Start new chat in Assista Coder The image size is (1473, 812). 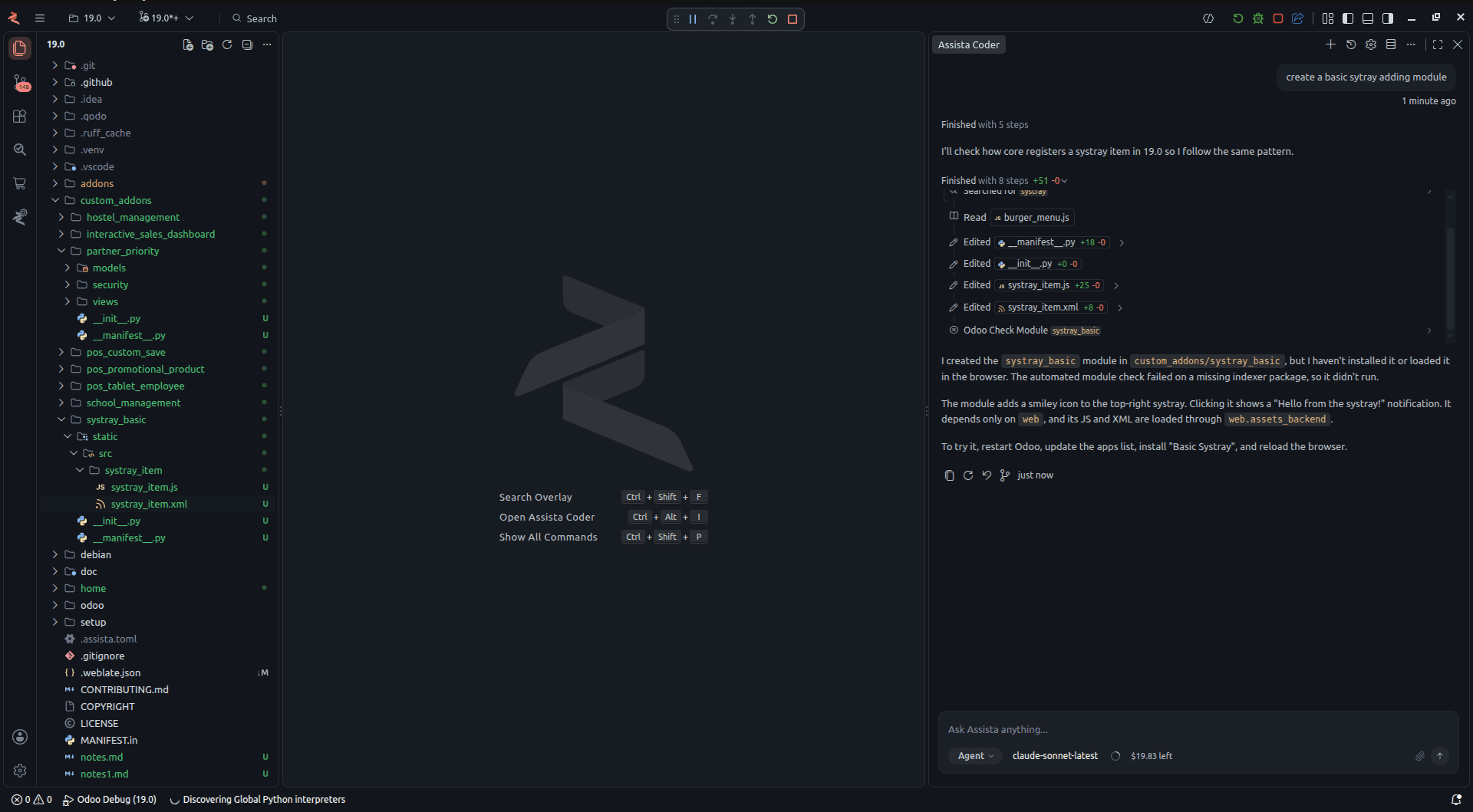click(x=1331, y=44)
